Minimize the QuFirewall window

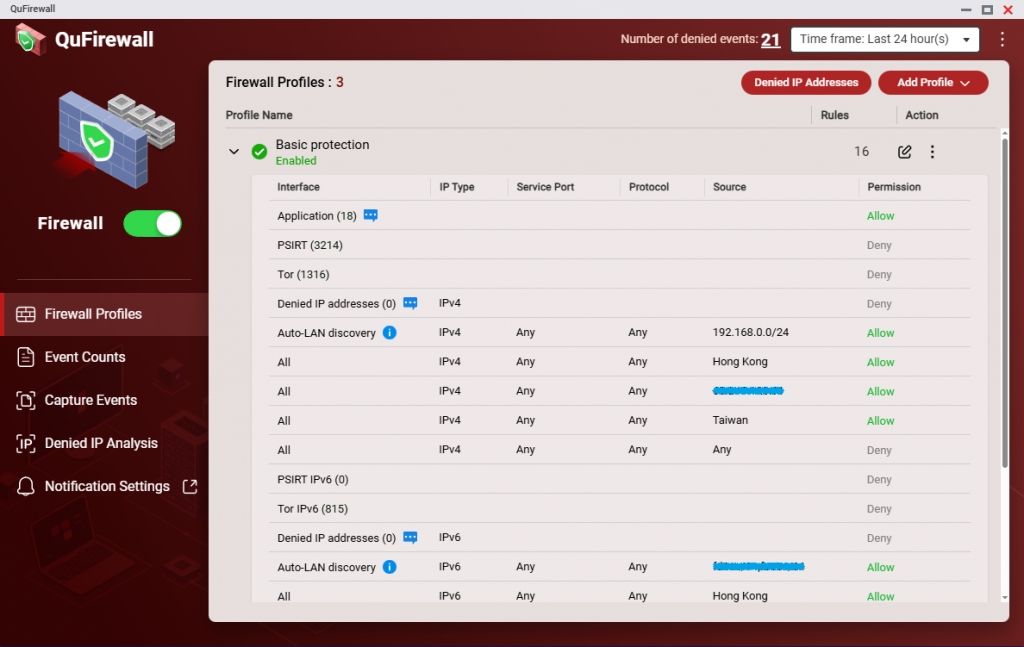(966, 9)
